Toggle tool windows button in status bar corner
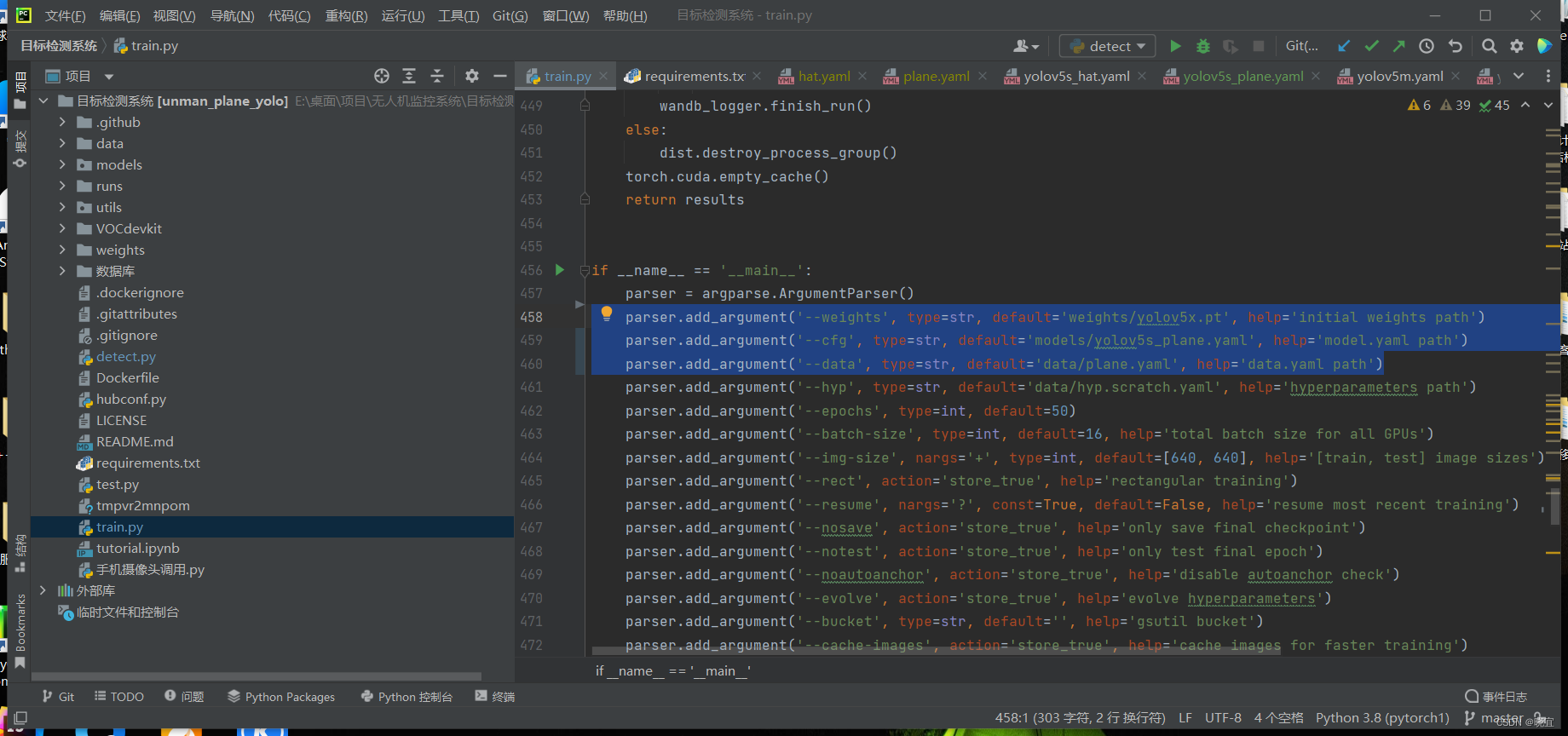1568x736 pixels. [x=20, y=718]
